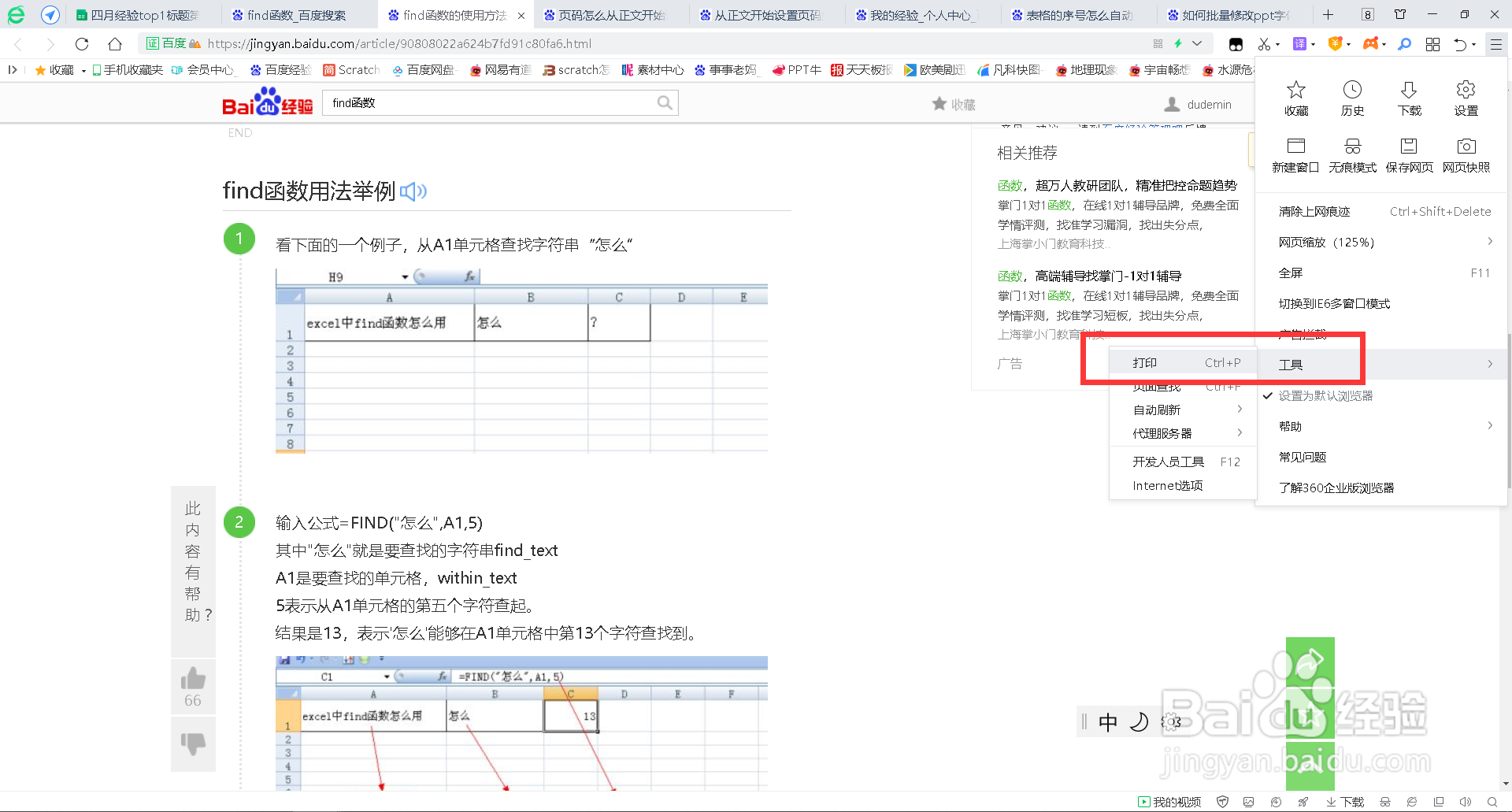The width and height of the screenshot is (1512, 812).
Task: Expand the 工具 submenu arrow
Action: pyautogui.click(x=1491, y=364)
